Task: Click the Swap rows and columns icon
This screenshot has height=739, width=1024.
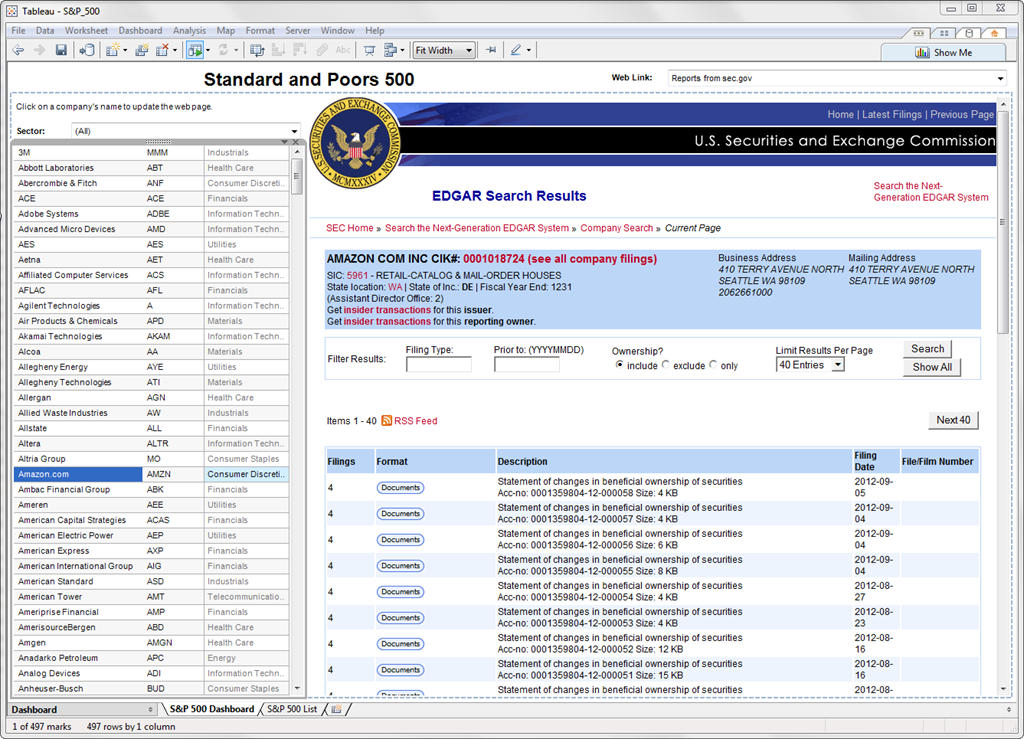Action: (257, 50)
